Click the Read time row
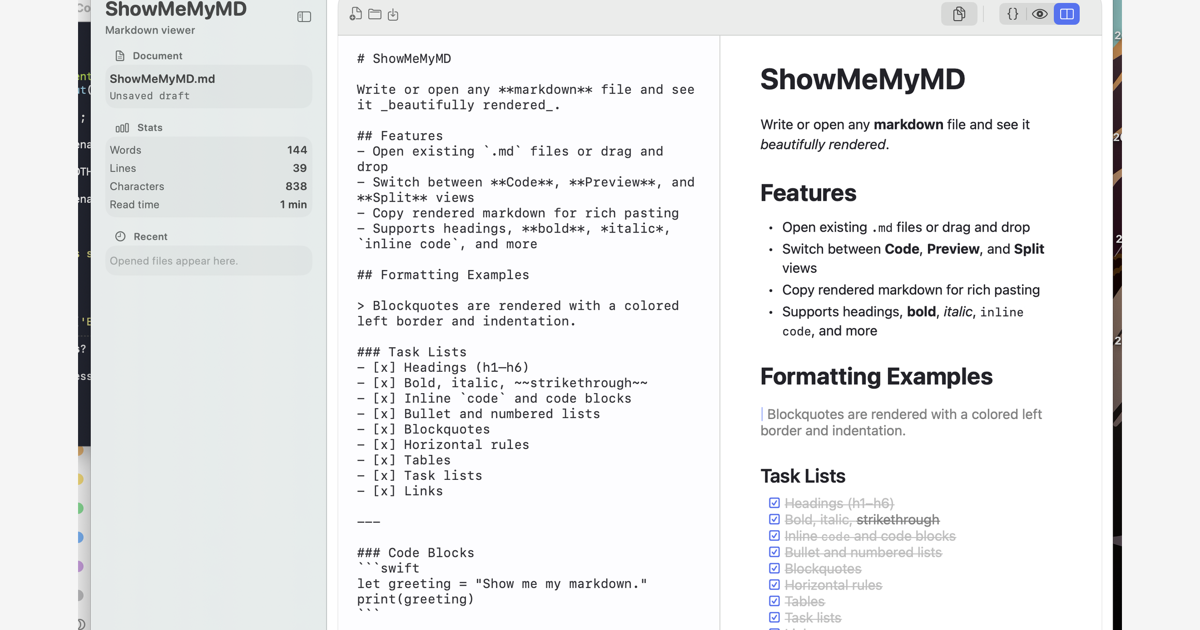 [x=208, y=204]
